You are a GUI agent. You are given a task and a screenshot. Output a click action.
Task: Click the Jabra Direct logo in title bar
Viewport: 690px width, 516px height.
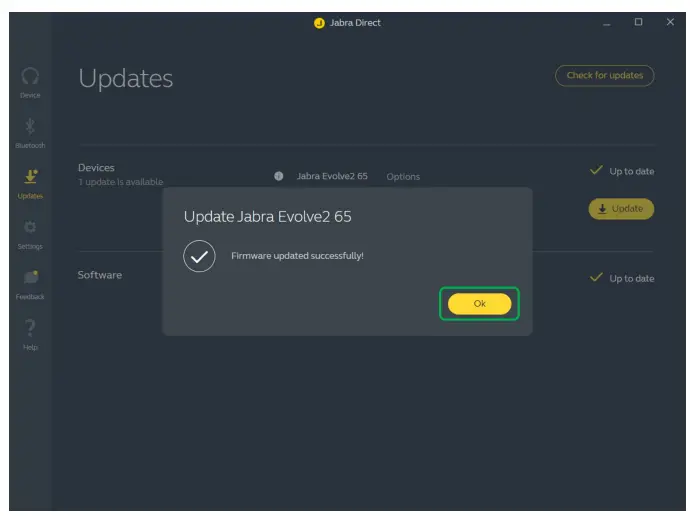(x=319, y=23)
